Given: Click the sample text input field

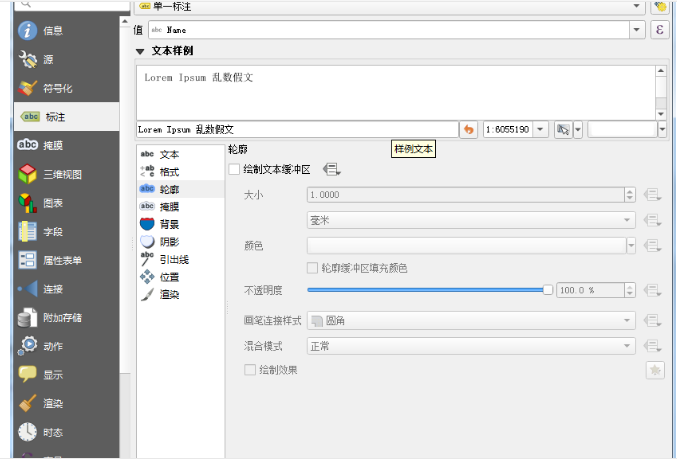Looking at the screenshot, I should [297, 129].
